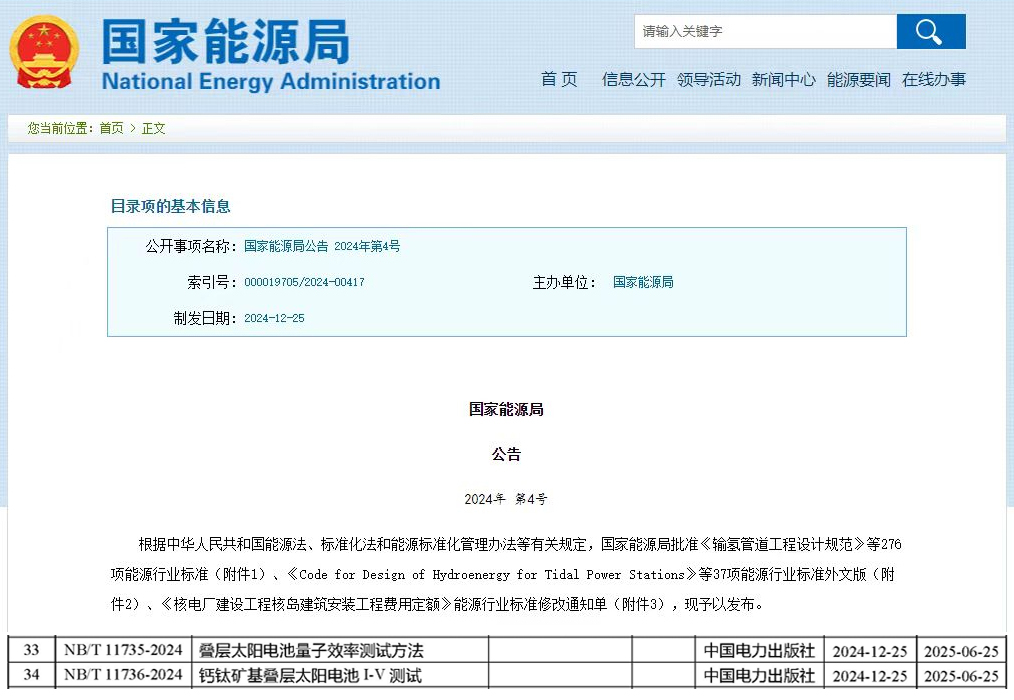This screenshot has height=700, width=1014.
Task: Click the 国家能源局 organizer value
Action: 643,283
